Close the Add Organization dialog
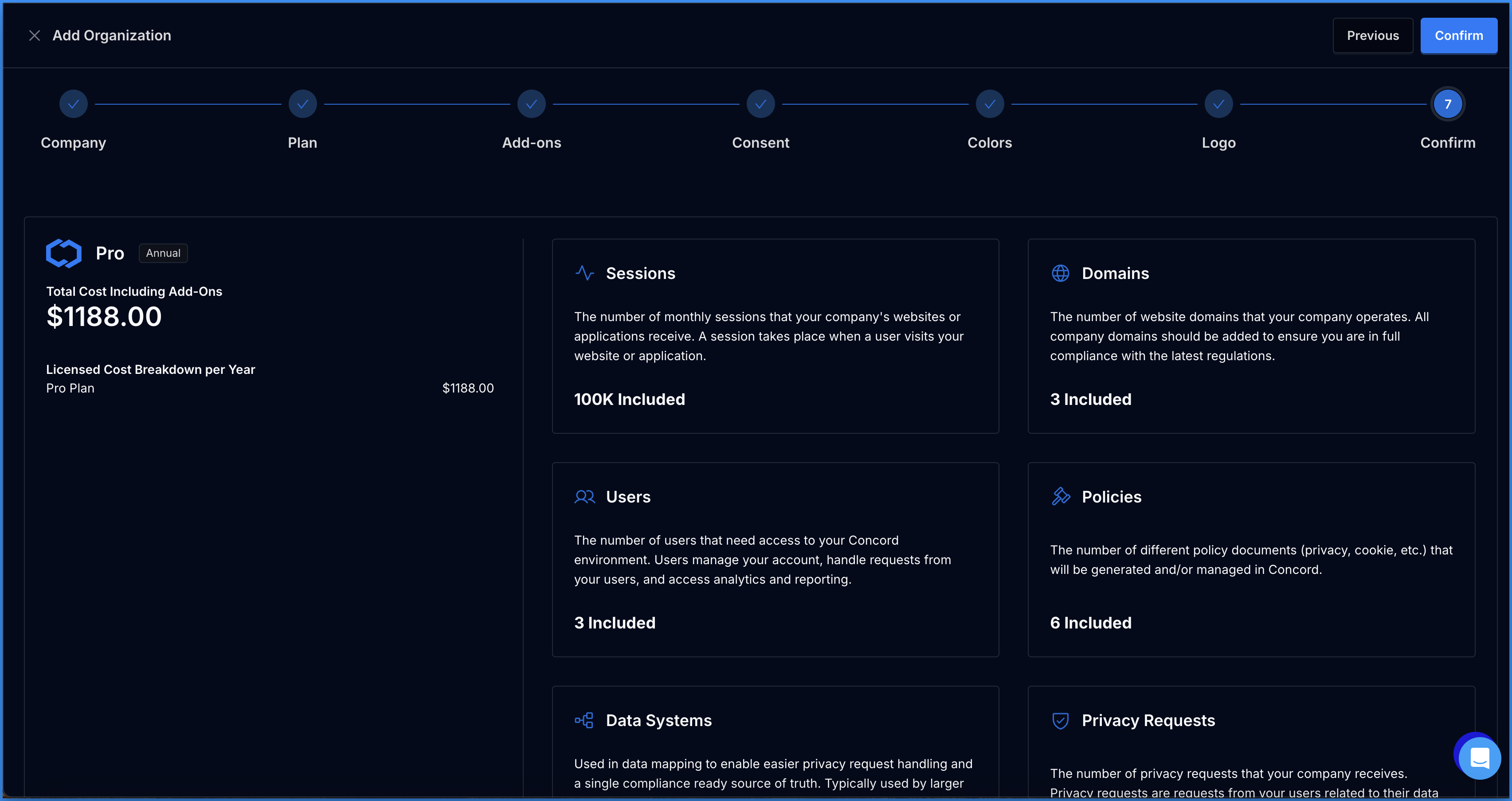 point(35,36)
